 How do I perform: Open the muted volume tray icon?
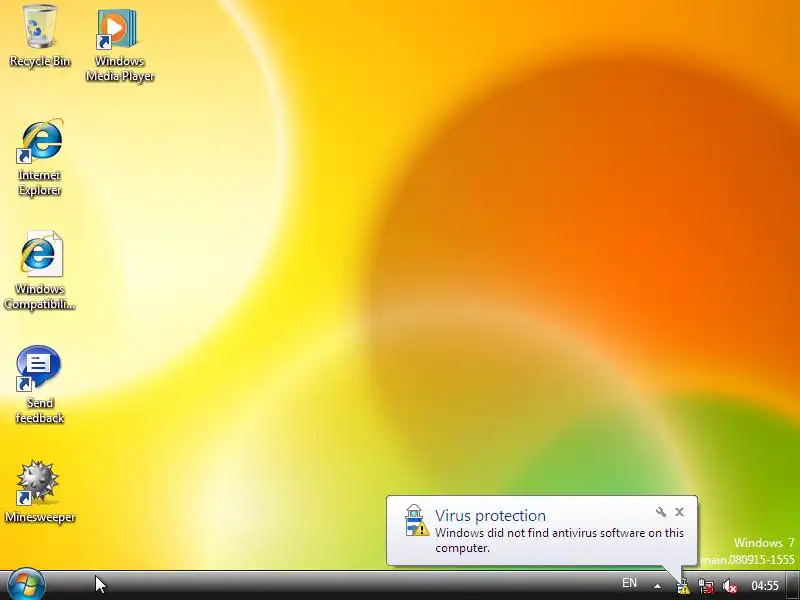[730, 586]
